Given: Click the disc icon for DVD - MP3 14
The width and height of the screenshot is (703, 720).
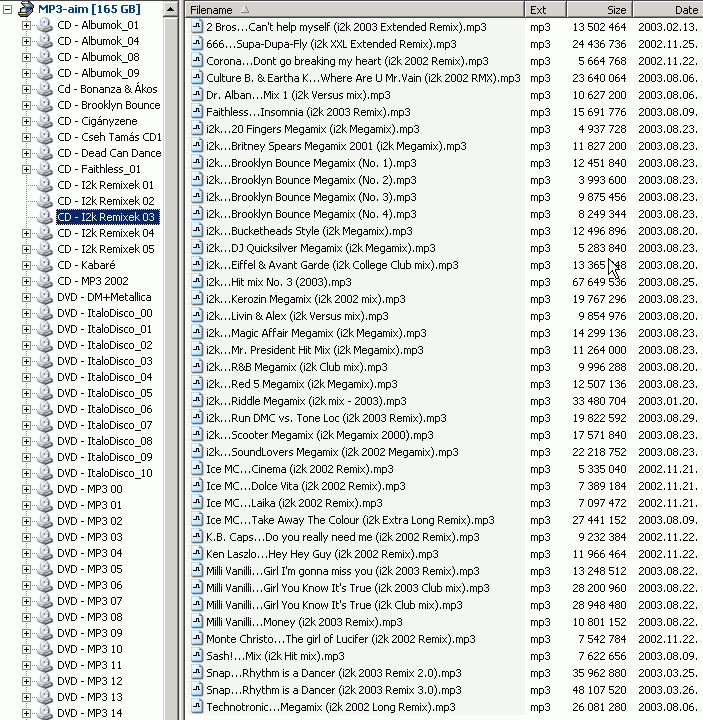Looking at the screenshot, I should pyautogui.click(x=44, y=713).
